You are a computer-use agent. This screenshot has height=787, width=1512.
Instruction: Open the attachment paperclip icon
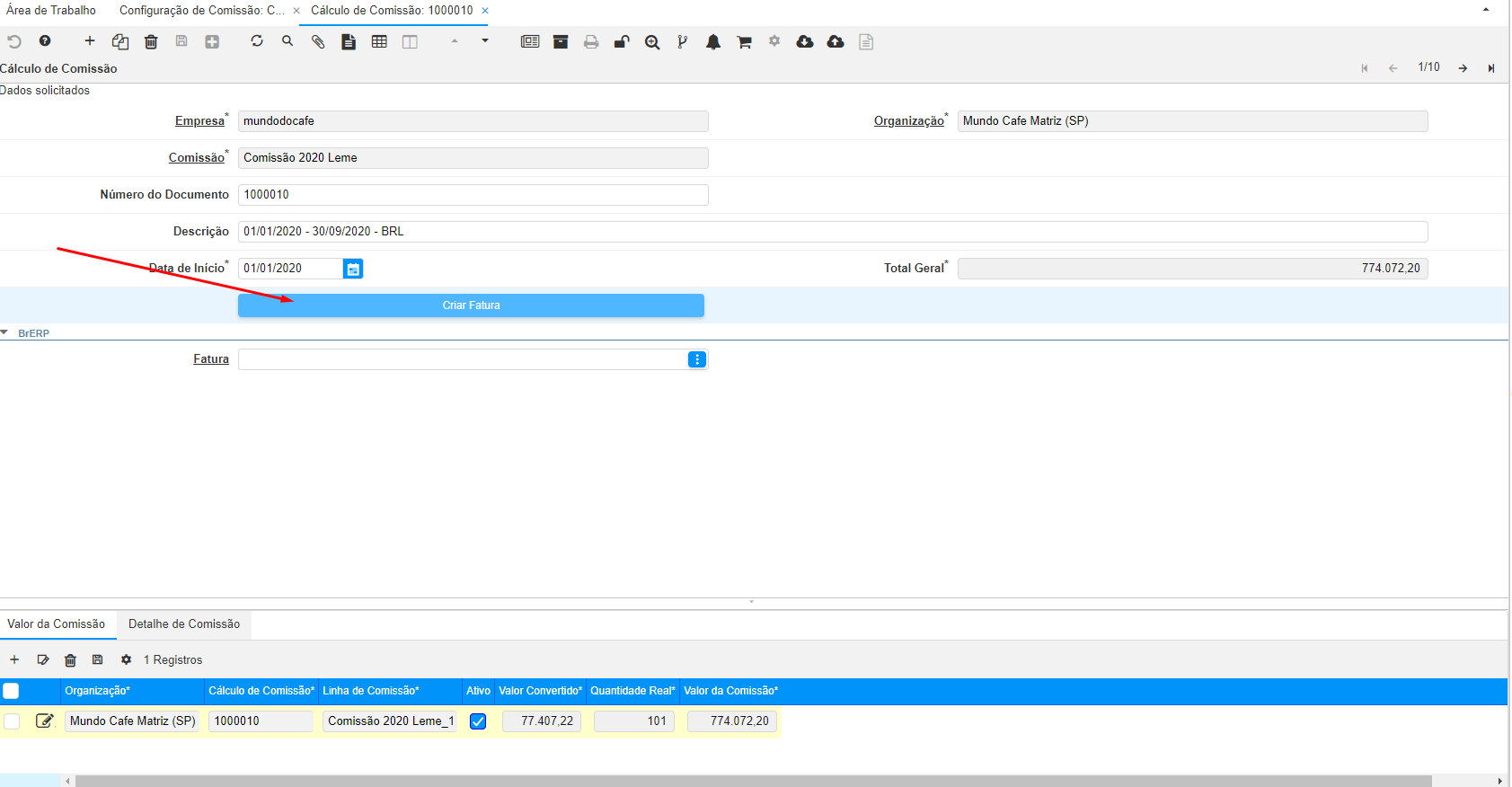click(x=318, y=41)
